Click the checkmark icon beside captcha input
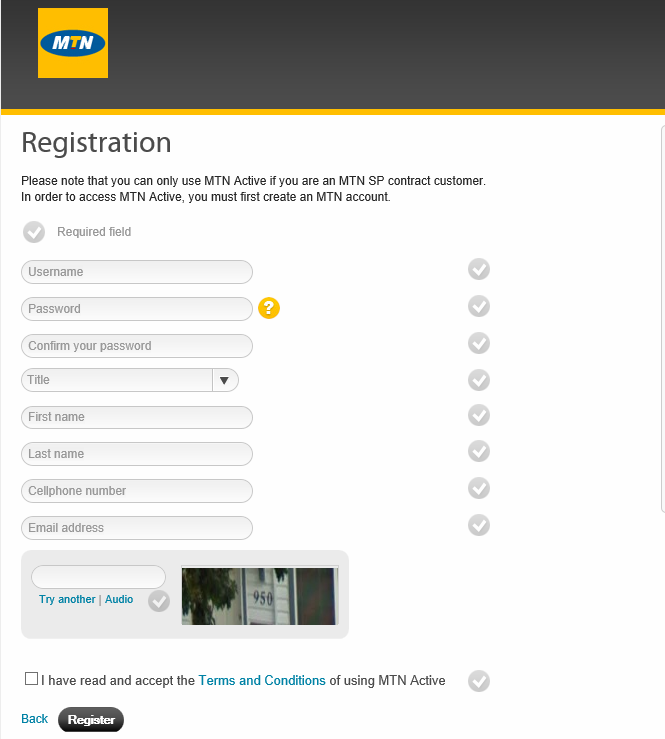665x739 pixels. (x=158, y=601)
